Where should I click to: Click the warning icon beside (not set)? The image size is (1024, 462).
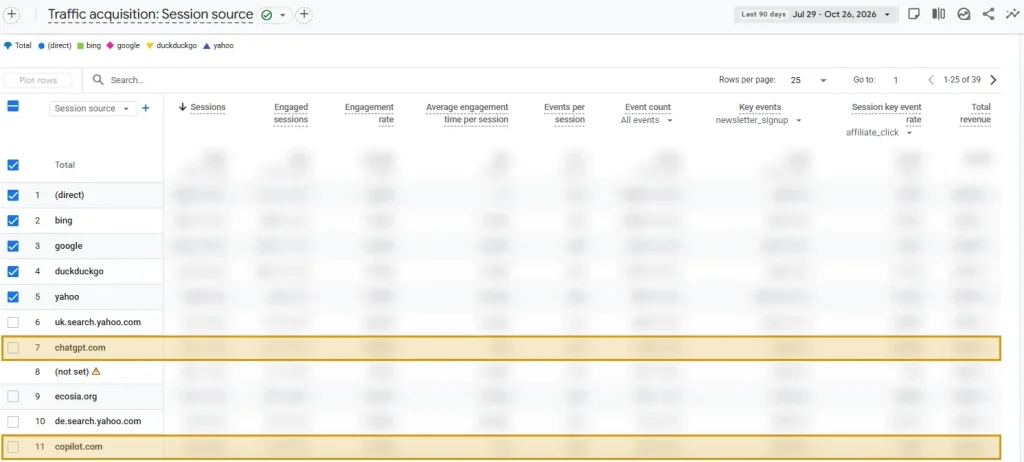(x=96, y=371)
